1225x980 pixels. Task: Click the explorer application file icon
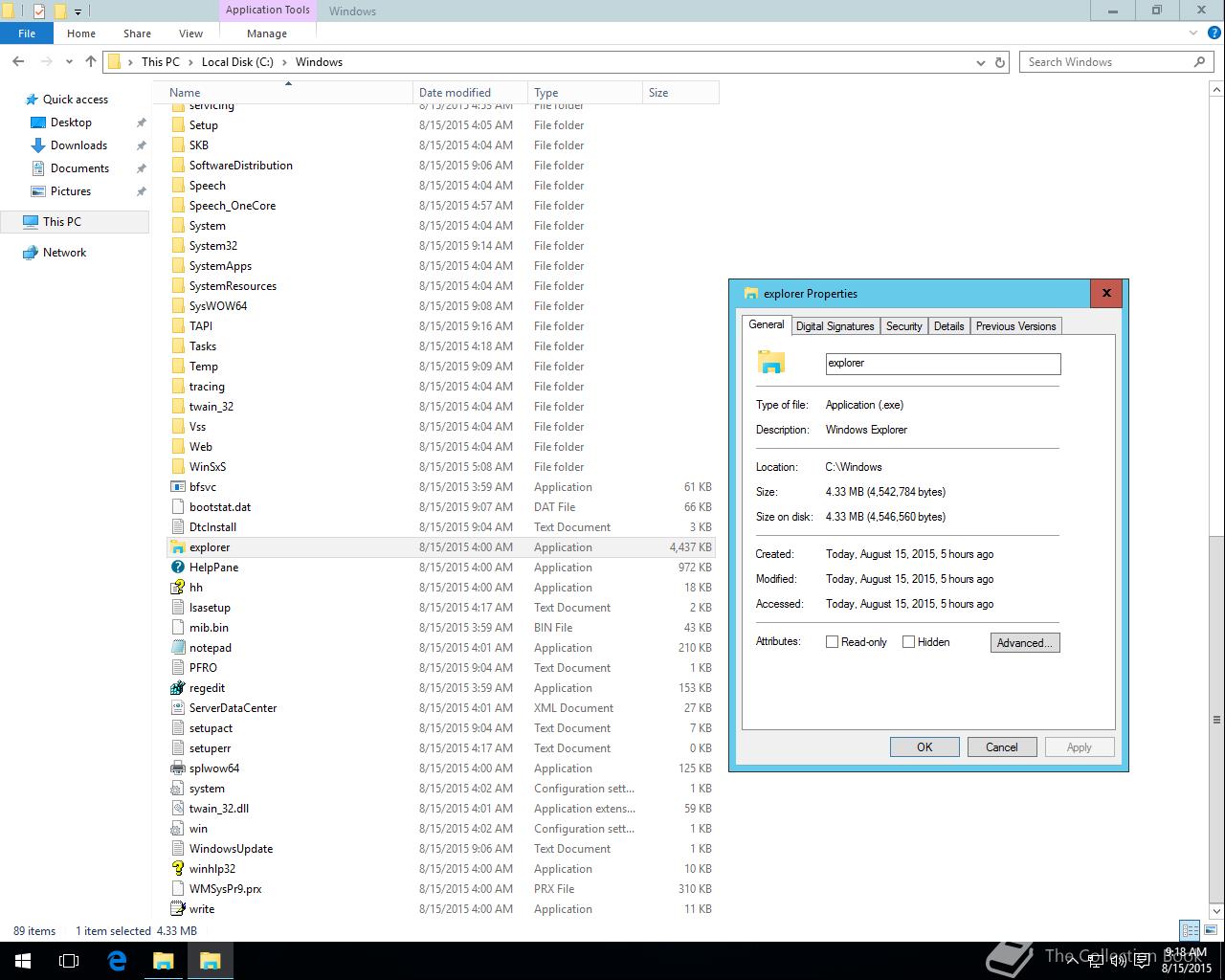pyautogui.click(x=177, y=547)
